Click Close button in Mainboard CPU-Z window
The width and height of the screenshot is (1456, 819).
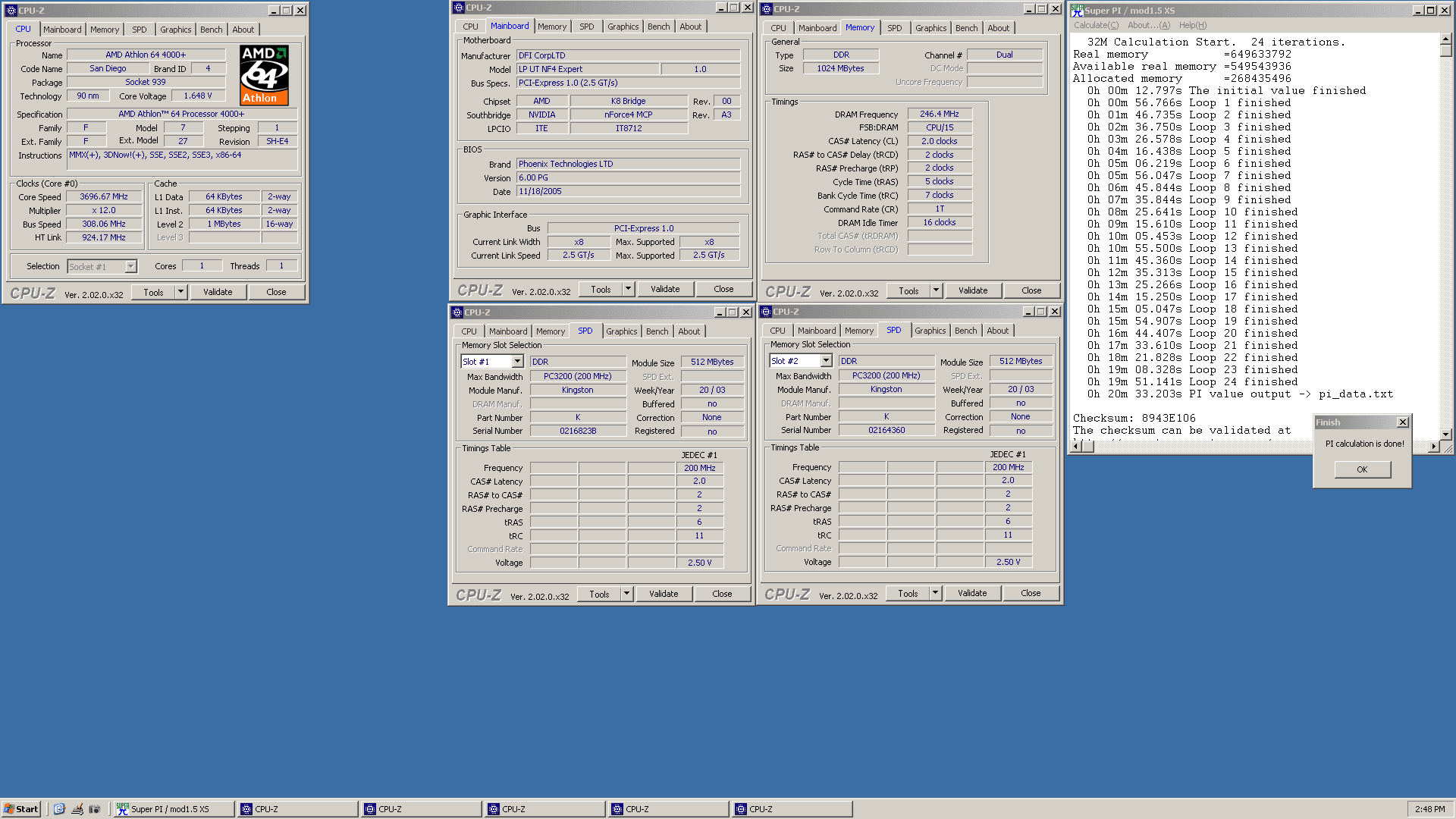coord(723,289)
